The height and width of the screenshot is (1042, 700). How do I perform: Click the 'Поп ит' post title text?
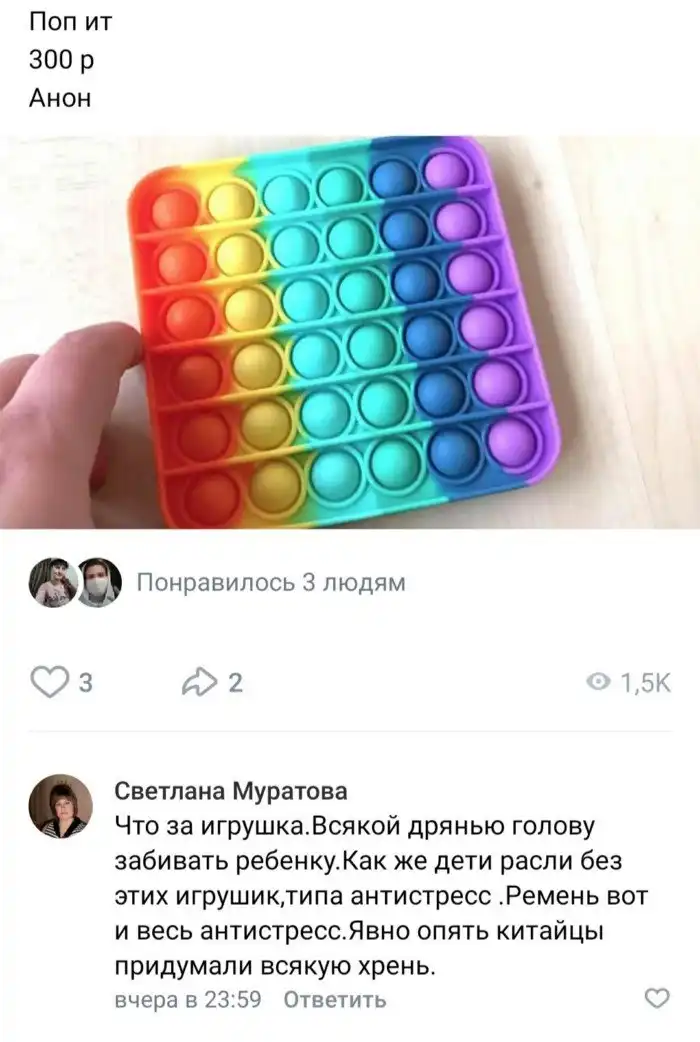(71, 22)
